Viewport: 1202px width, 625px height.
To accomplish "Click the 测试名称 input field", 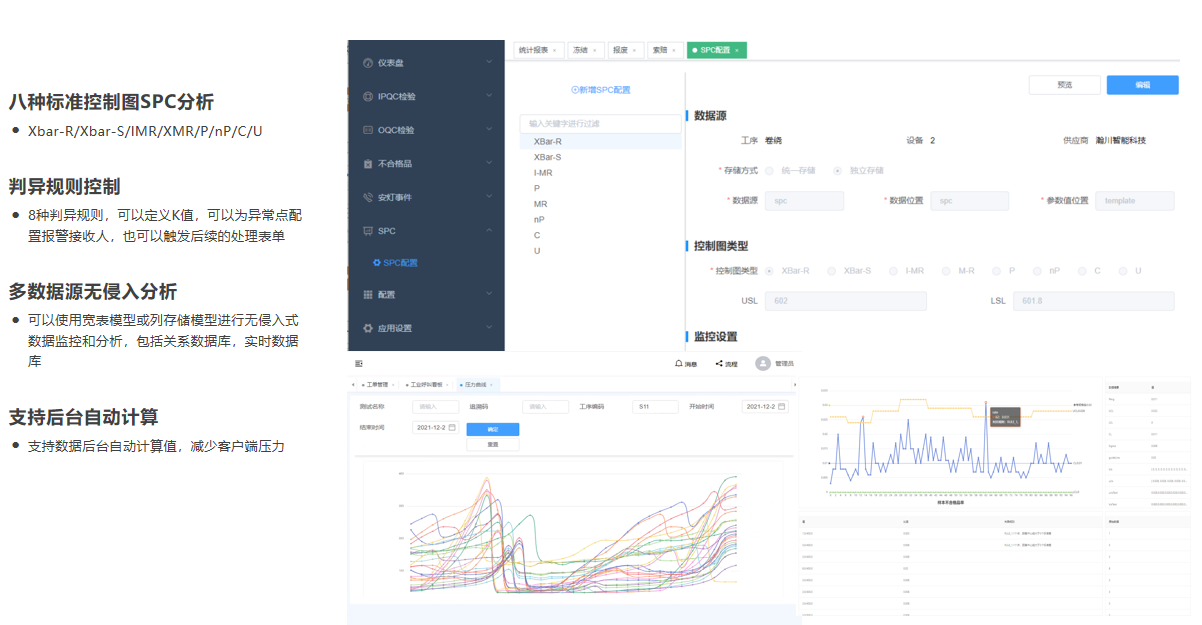I will click(x=436, y=407).
